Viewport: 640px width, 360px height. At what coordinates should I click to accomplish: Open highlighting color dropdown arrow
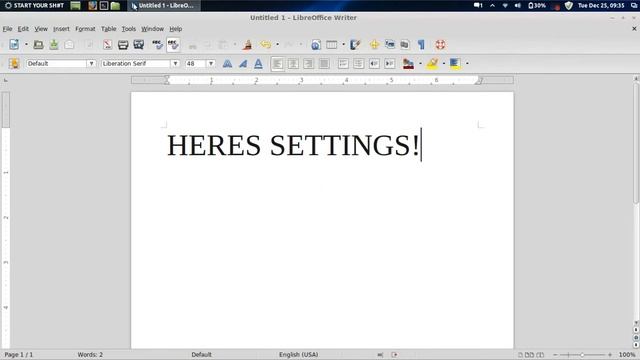point(444,64)
